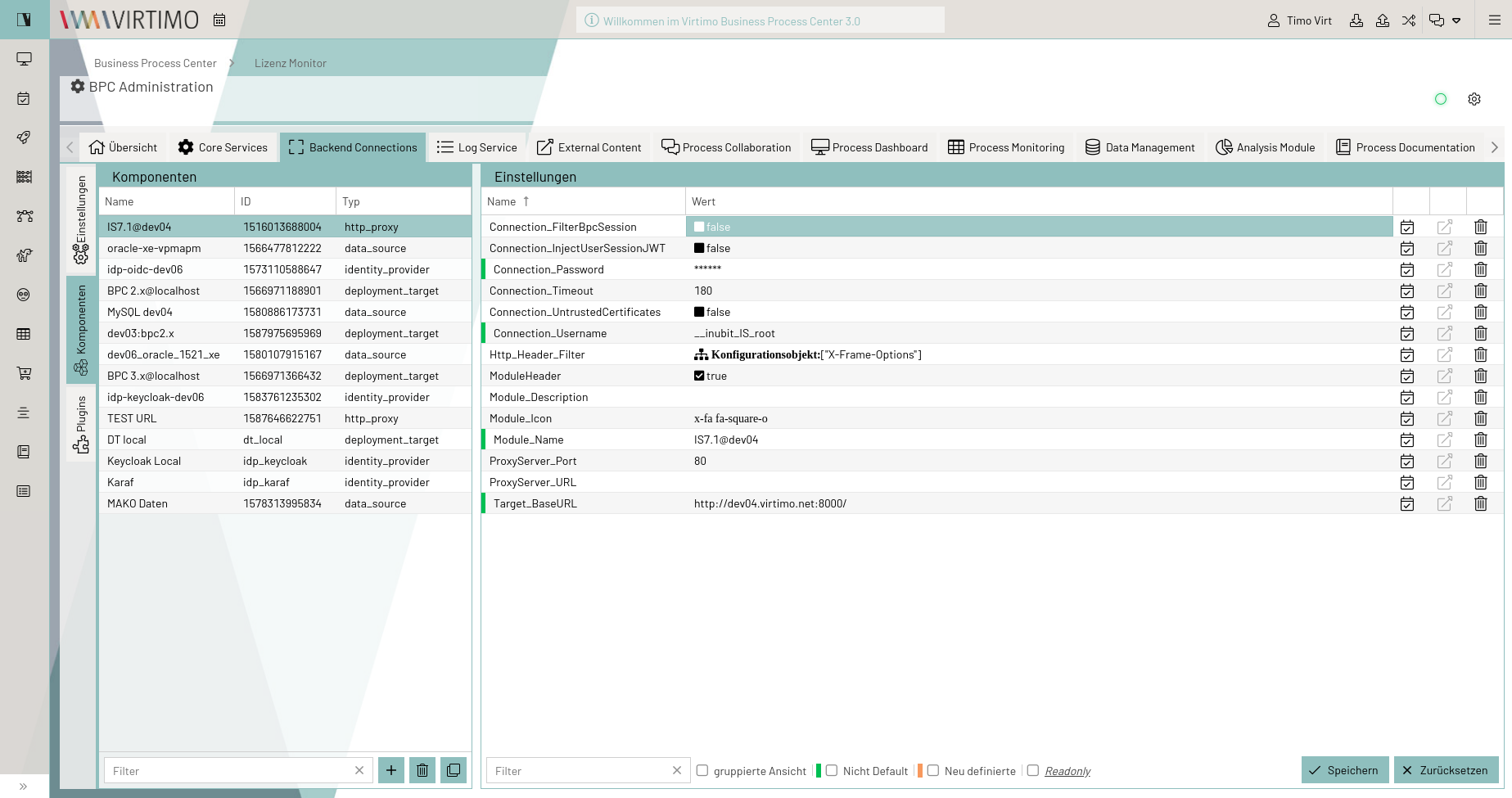The image size is (1512, 798).
Task: Edit the Module_Icon setting
Action: click(x=1445, y=418)
